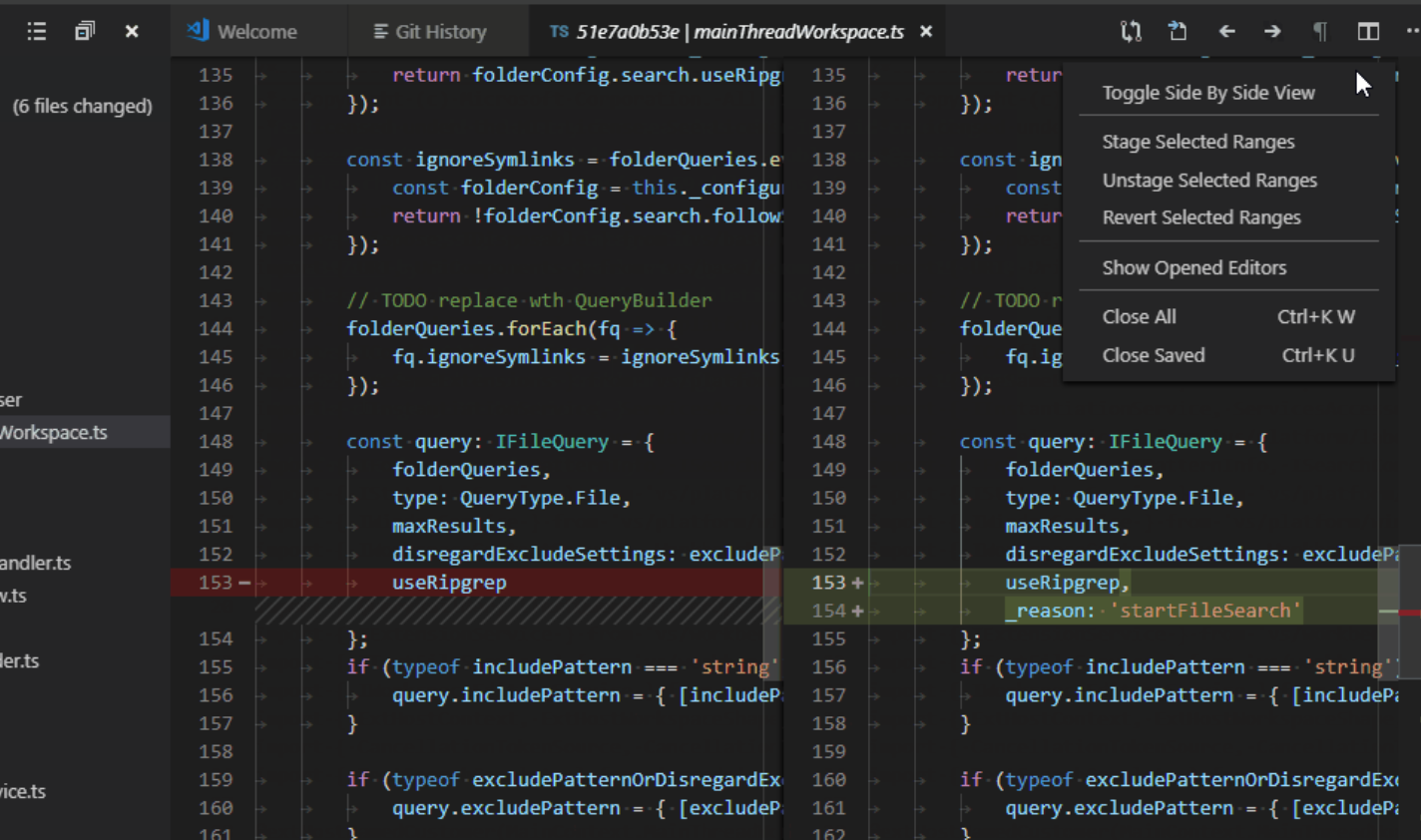This screenshot has height=840, width=1421.
Task: Click the Git History tab list icon
Action: pos(380,32)
